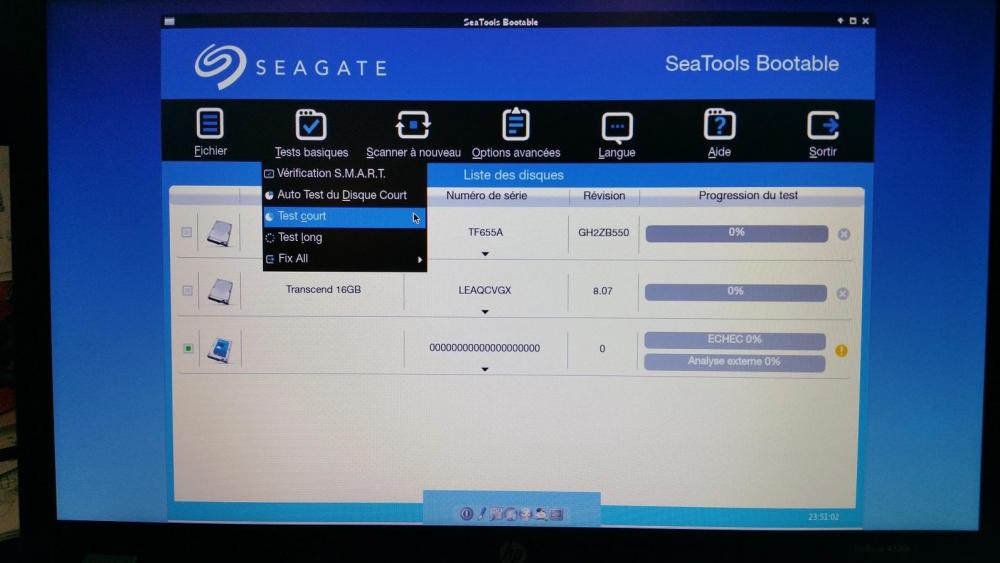Click the Révision column header

pos(604,196)
